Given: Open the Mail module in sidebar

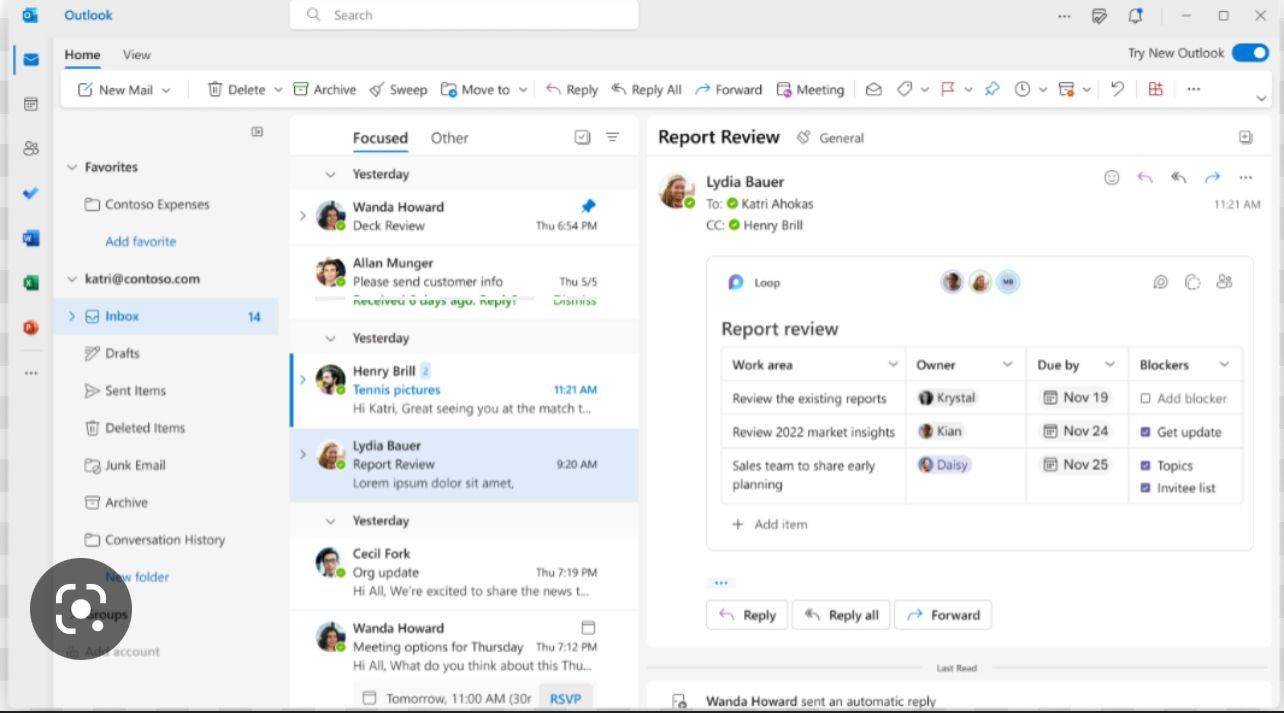Looking at the screenshot, I should click(x=31, y=60).
